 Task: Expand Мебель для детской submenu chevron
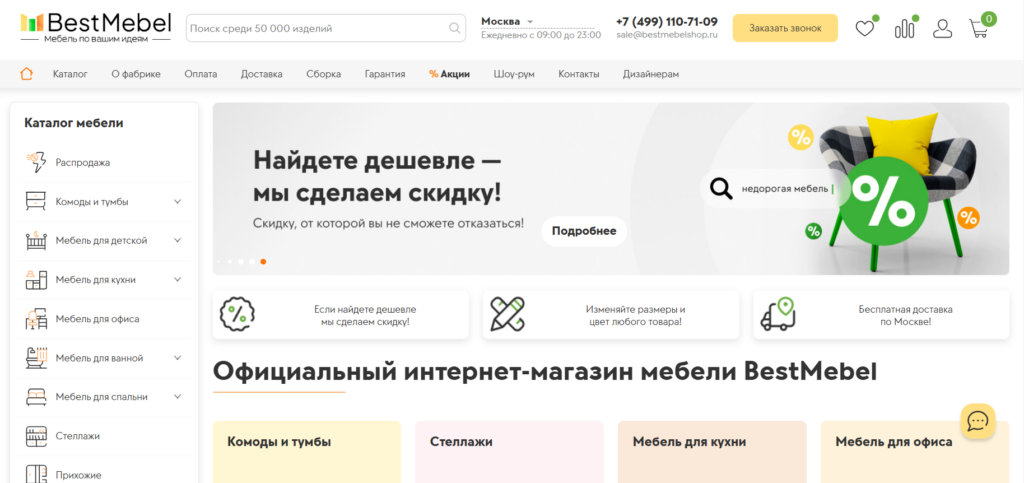pos(178,240)
